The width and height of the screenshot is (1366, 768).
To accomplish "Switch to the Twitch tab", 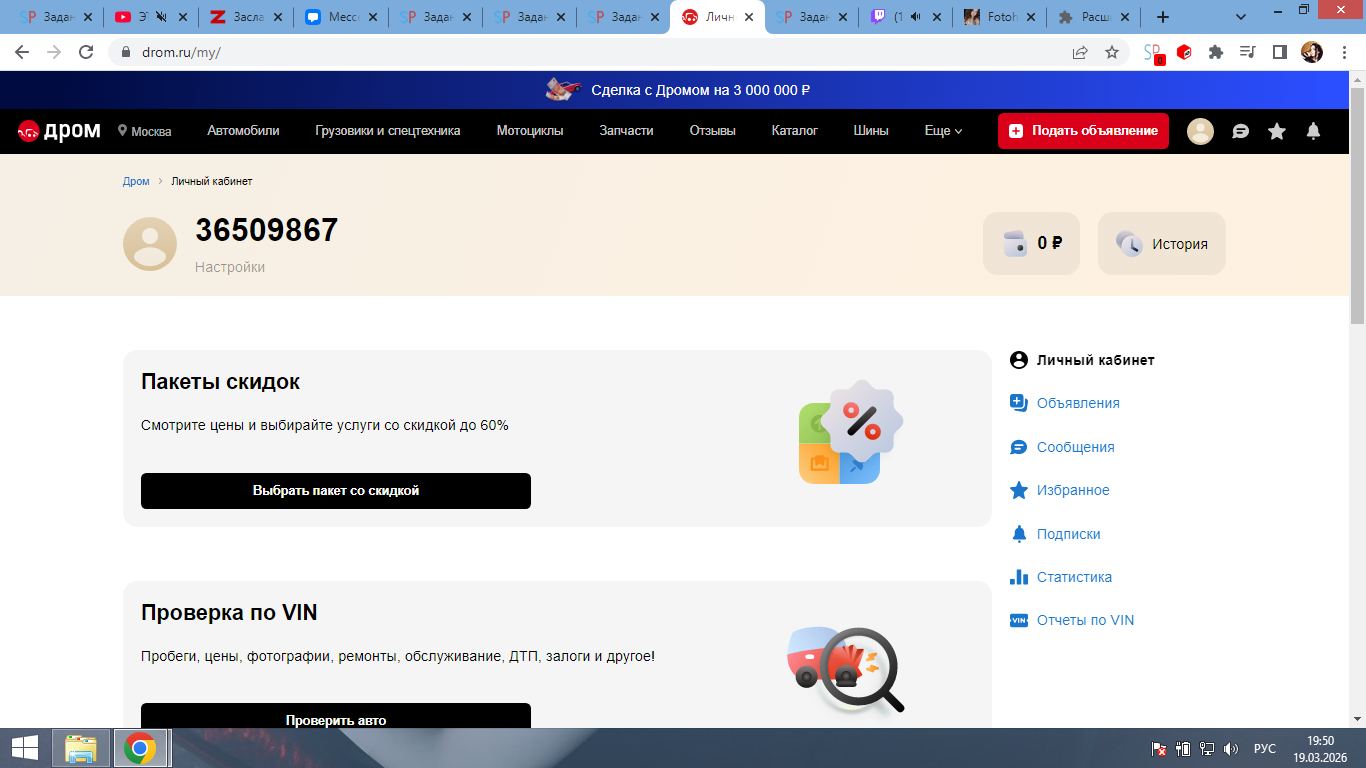I will [905, 17].
